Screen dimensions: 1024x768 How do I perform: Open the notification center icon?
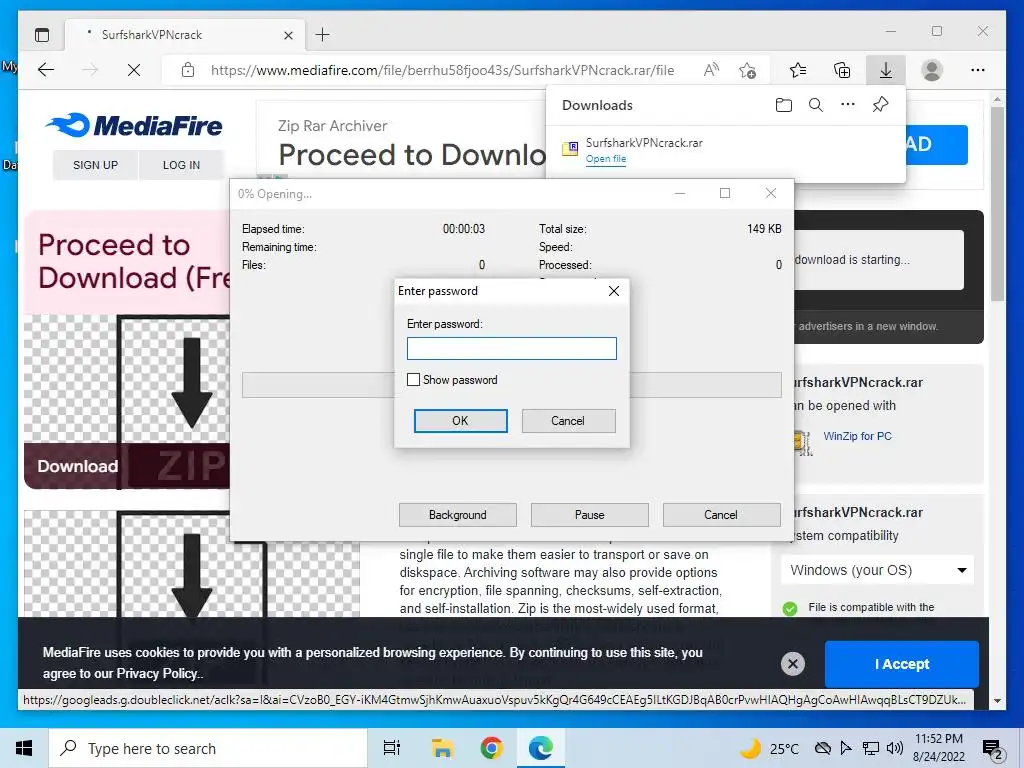(x=993, y=749)
